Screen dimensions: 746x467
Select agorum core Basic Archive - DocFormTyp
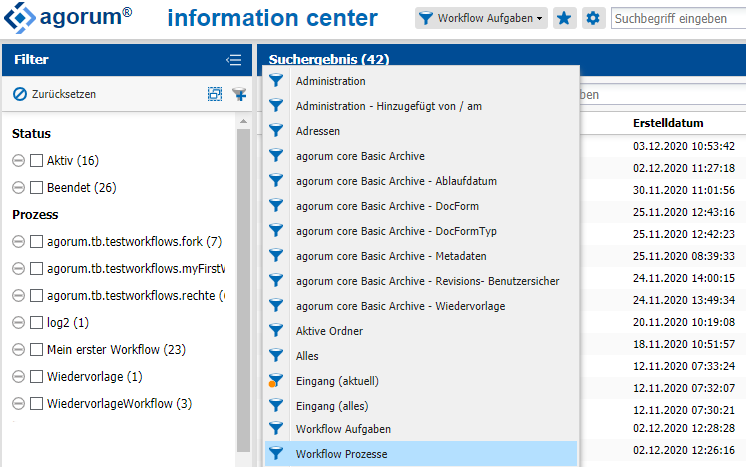(396, 231)
